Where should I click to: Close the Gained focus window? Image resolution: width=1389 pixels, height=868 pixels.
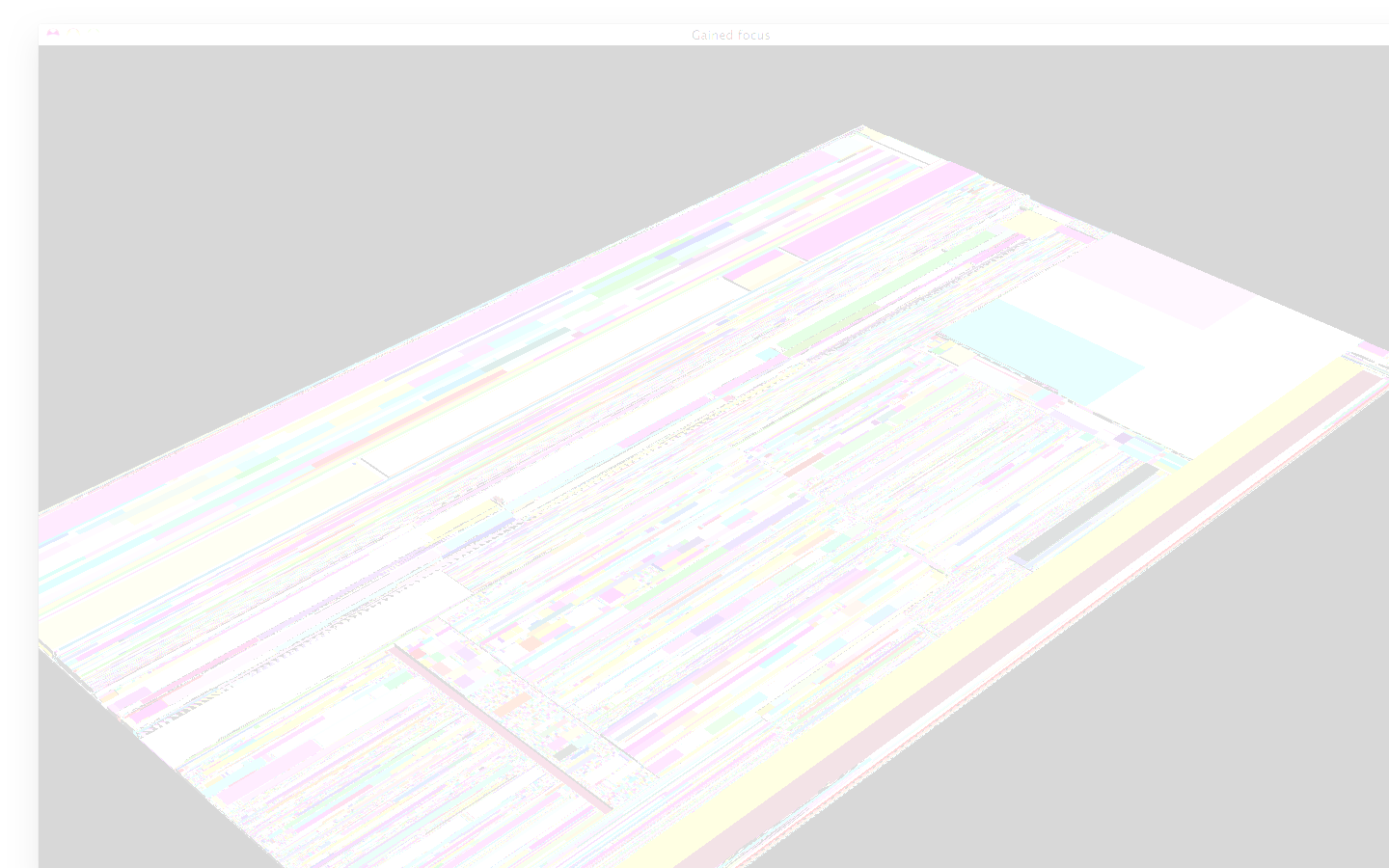53,34
